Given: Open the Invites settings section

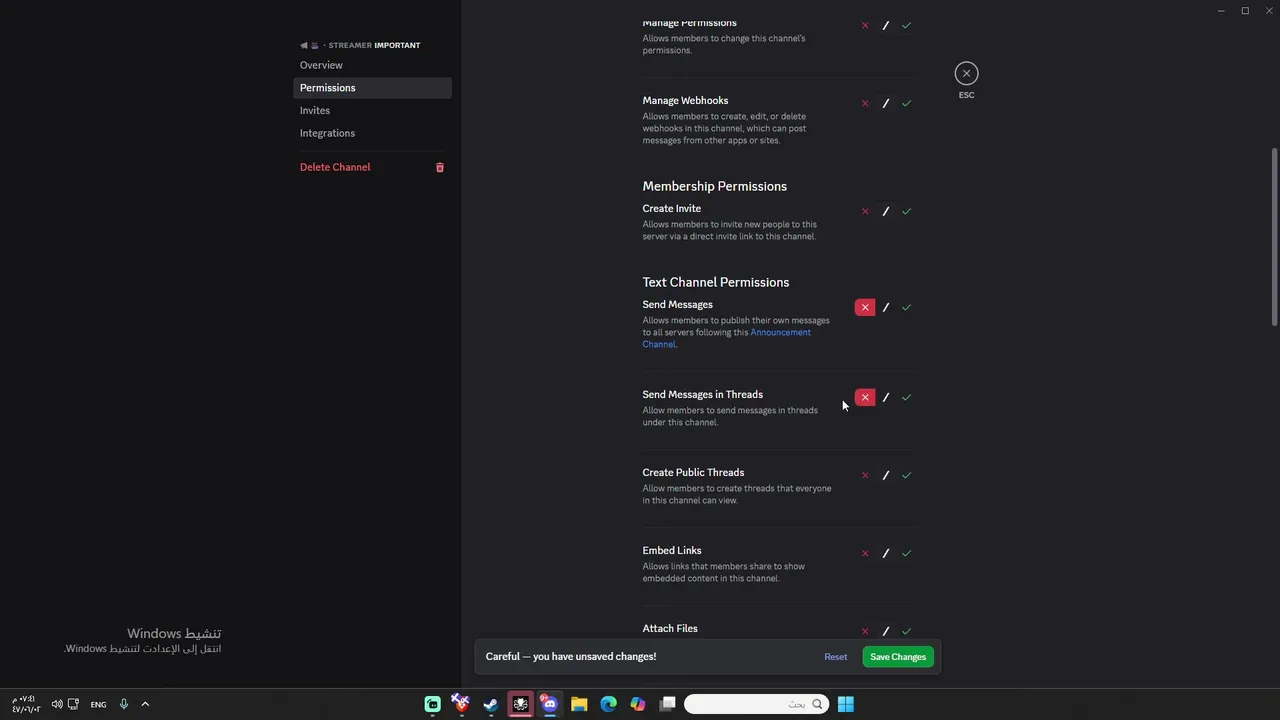Looking at the screenshot, I should pyautogui.click(x=372, y=111).
